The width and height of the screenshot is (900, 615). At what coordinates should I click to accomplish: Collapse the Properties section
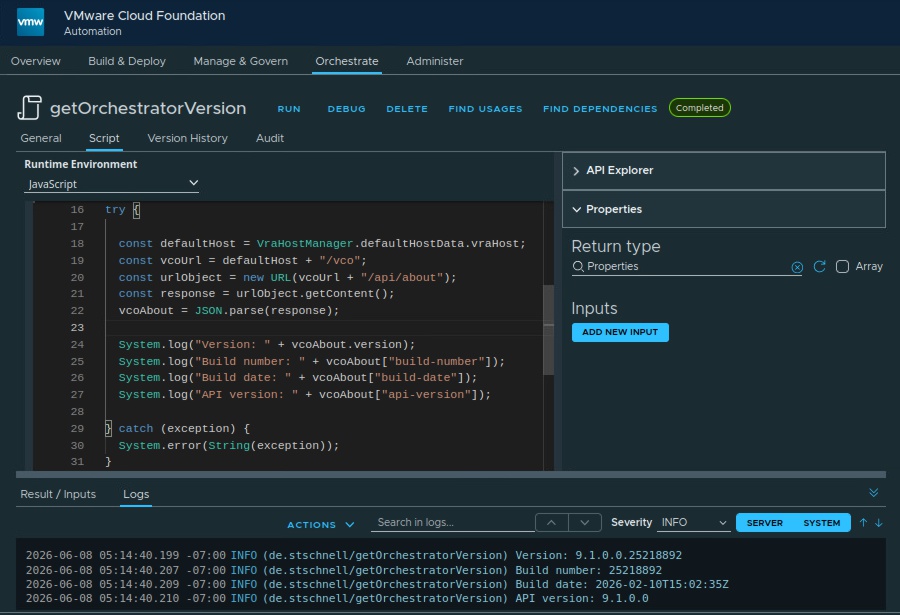tap(724, 209)
